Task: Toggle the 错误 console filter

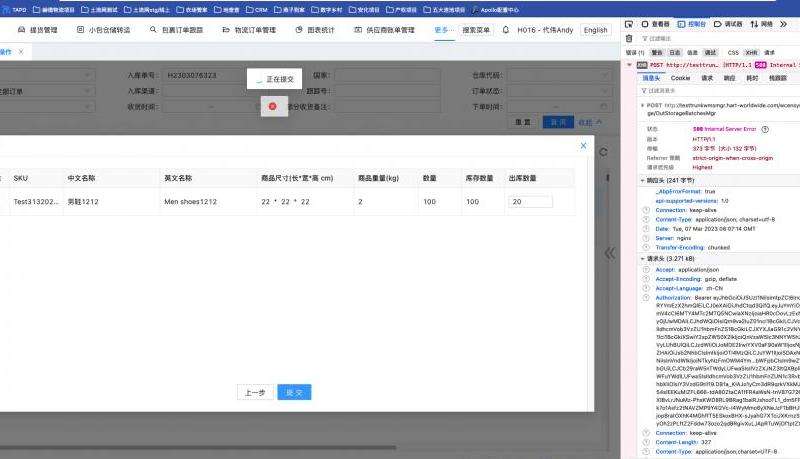Action: (635, 53)
